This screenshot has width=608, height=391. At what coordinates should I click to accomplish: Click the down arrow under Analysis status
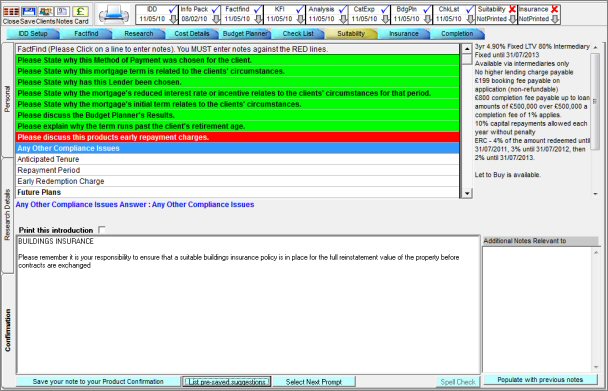pyautogui.click(x=343, y=19)
